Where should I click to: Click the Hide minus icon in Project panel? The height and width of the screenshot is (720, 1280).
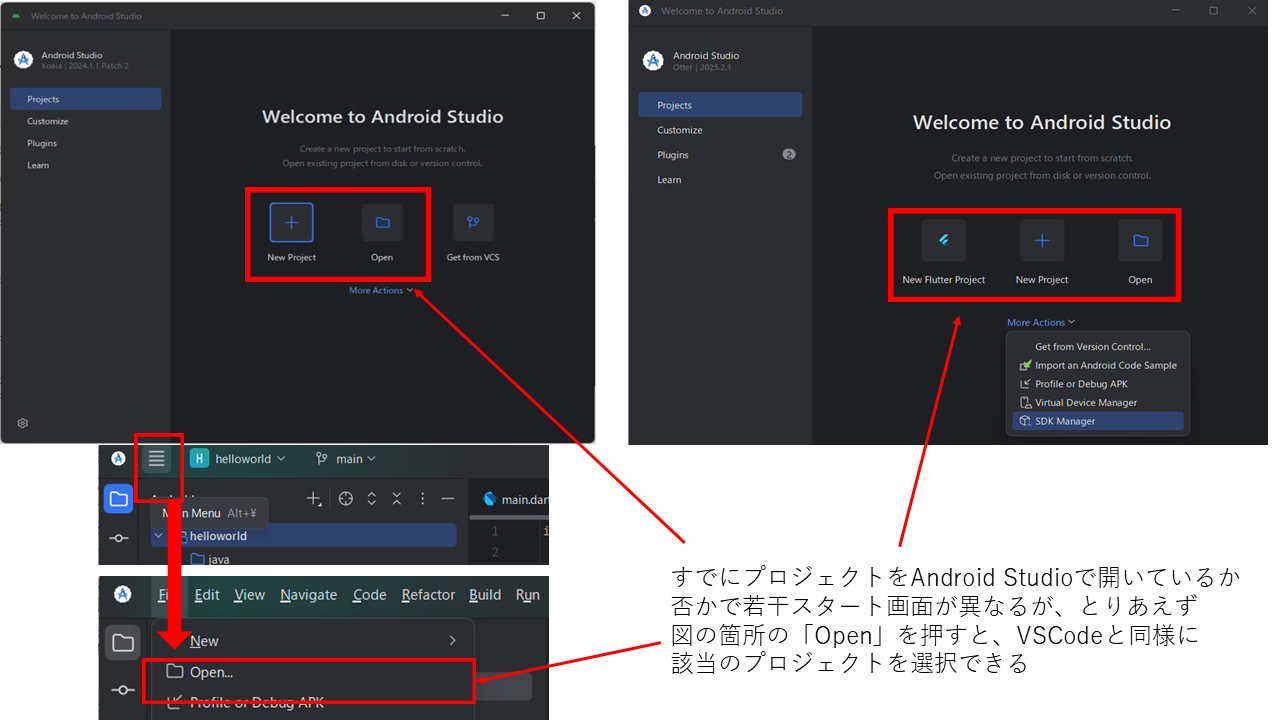tap(448, 498)
